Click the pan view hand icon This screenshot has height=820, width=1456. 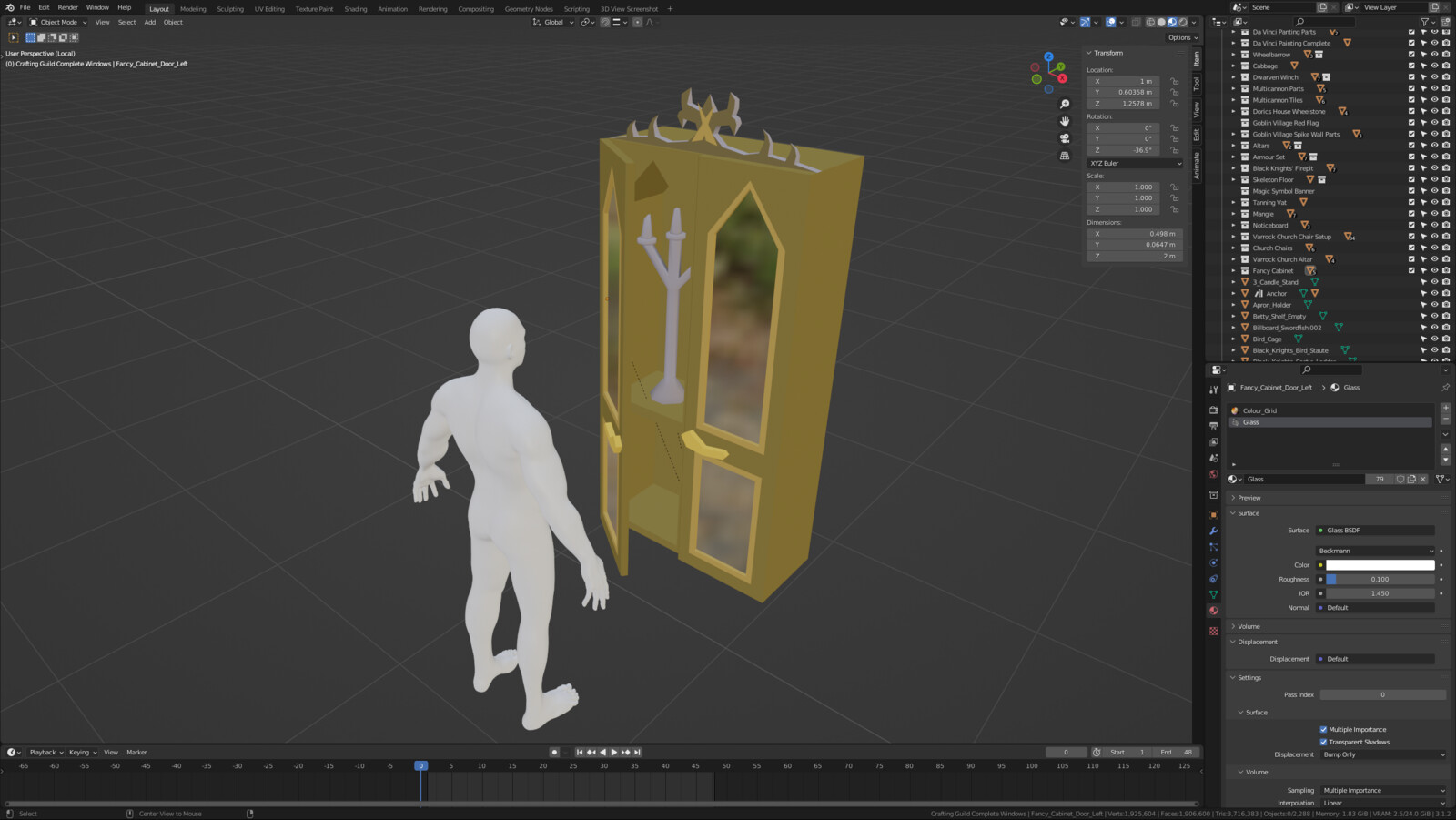coord(1065,121)
